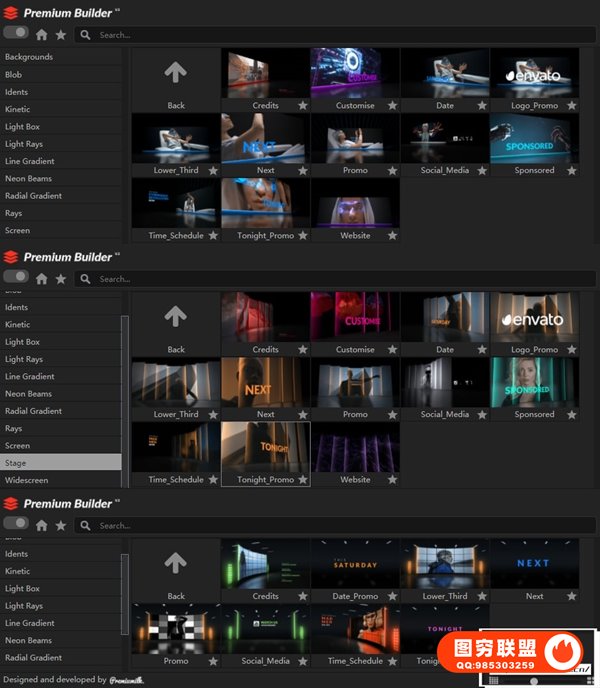Viewport: 600px width, 688px height.
Task: Open favorites star in middle panel toolbar
Action: (60, 279)
